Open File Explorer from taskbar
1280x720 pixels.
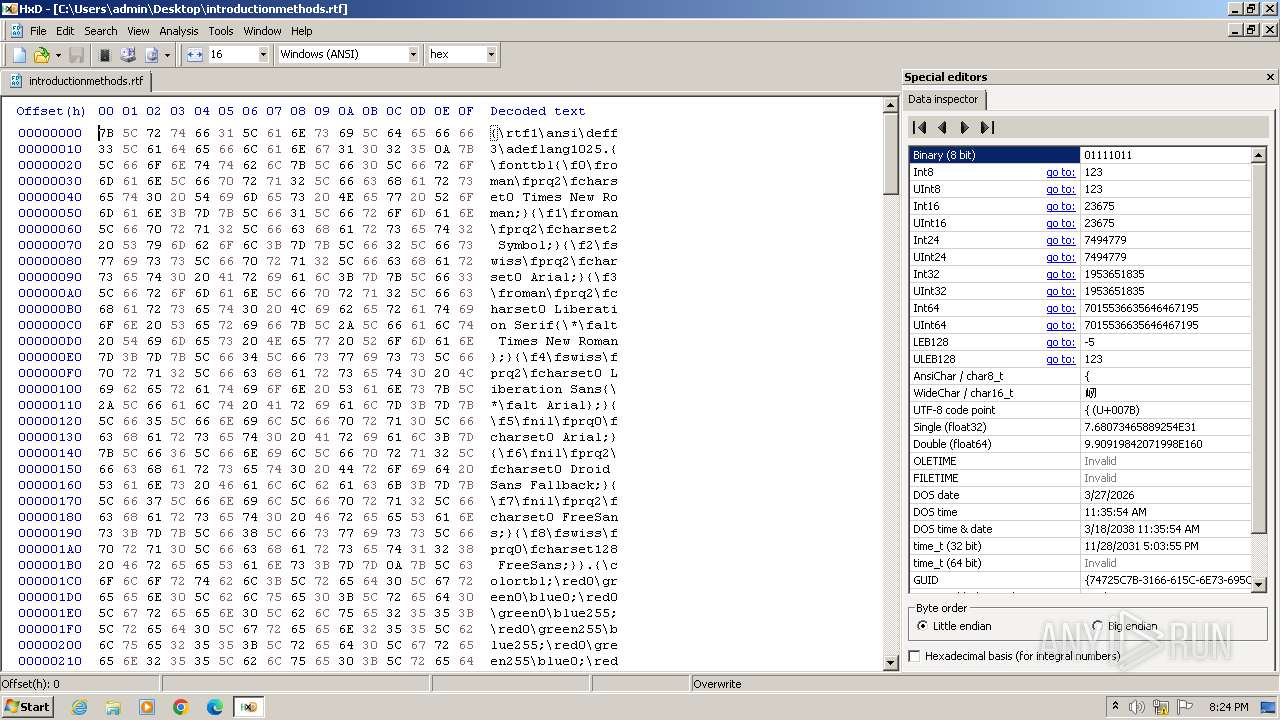click(113, 707)
